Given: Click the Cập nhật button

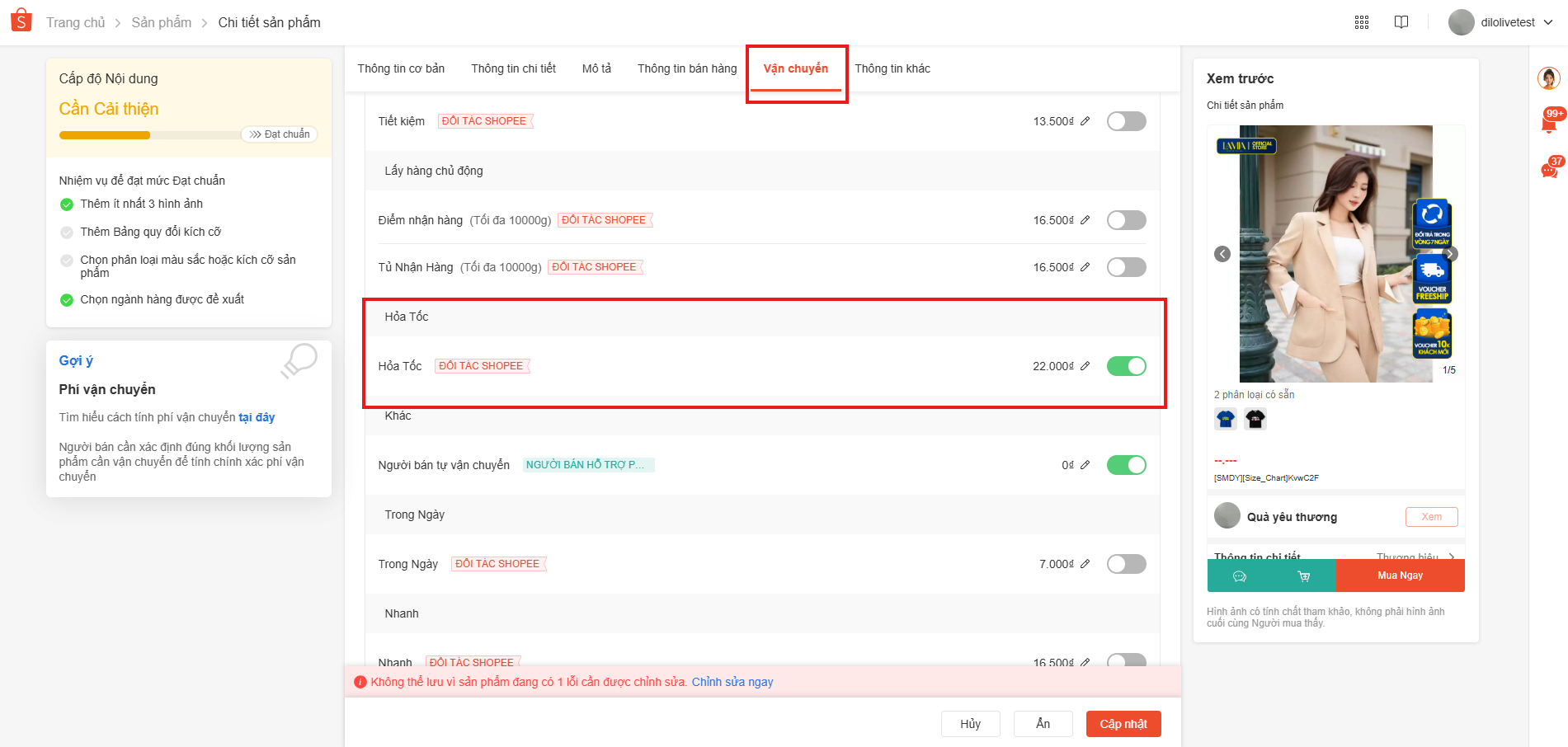Looking at the screenshot, I should tap(1123, 724).
